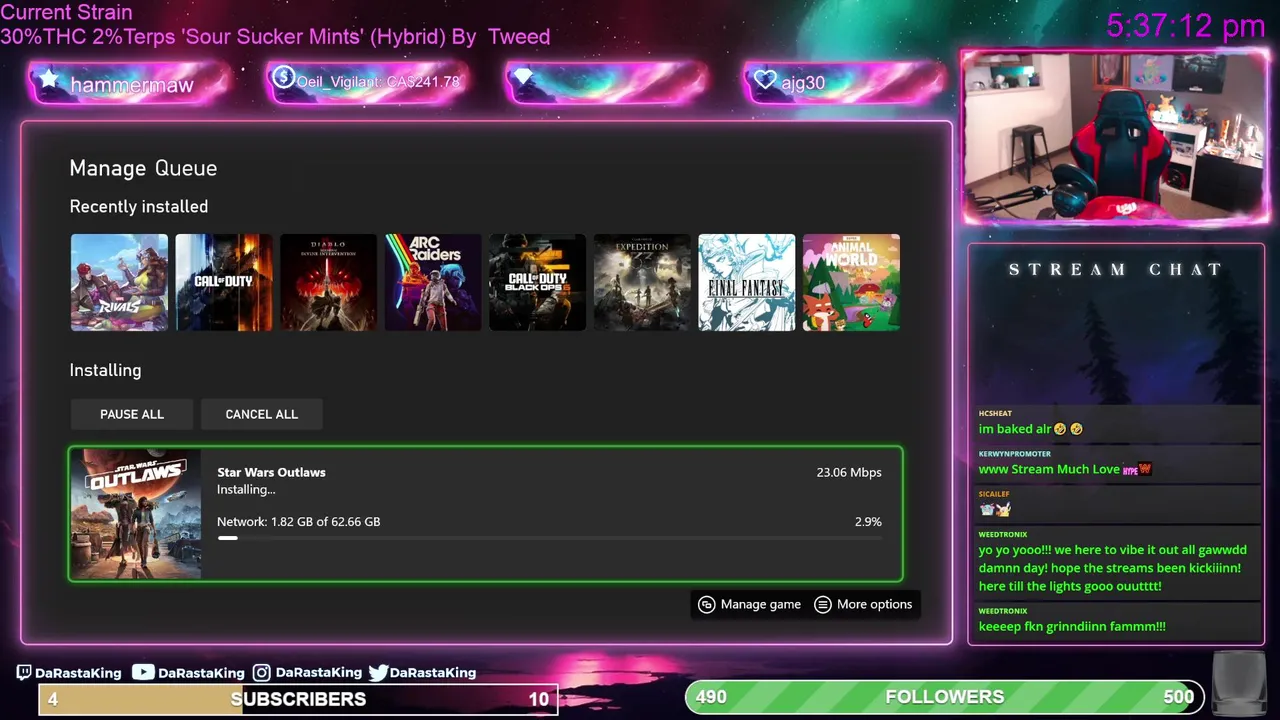
Task: Click the Instagram logo icon by DaRastaKing
Action: pyautogui.click(x=261, y=673)
